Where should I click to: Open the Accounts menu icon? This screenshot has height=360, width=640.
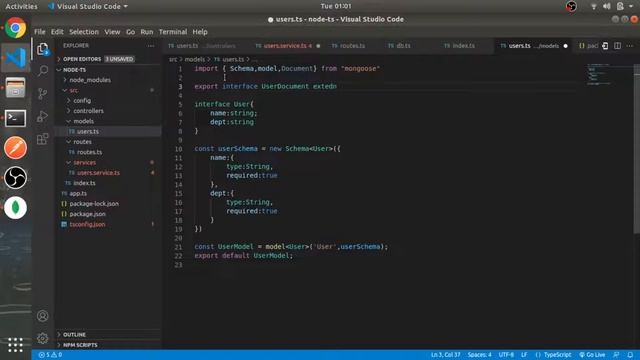pyautogui.click(x=42, y=316)
